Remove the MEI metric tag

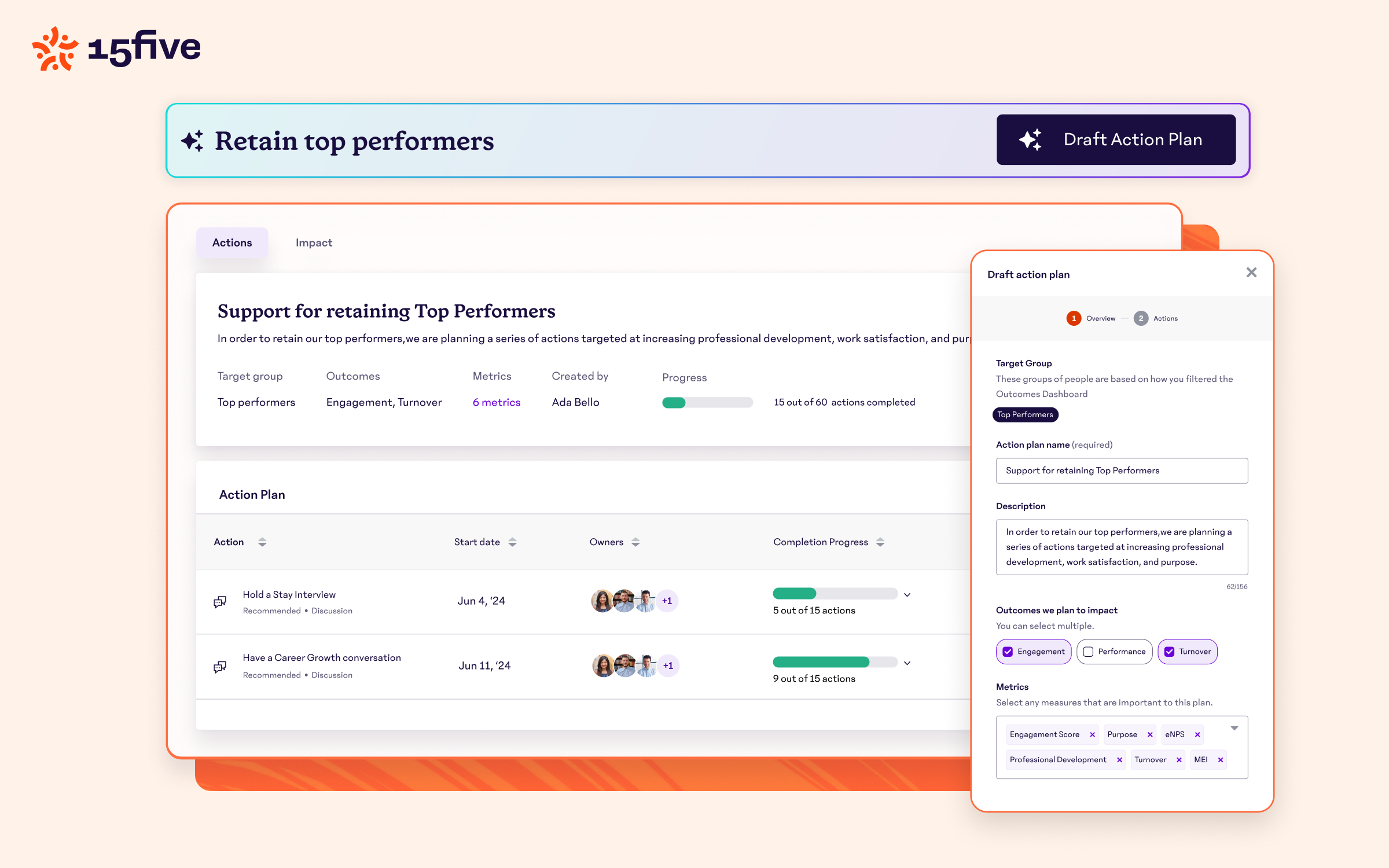point(1221,760)
